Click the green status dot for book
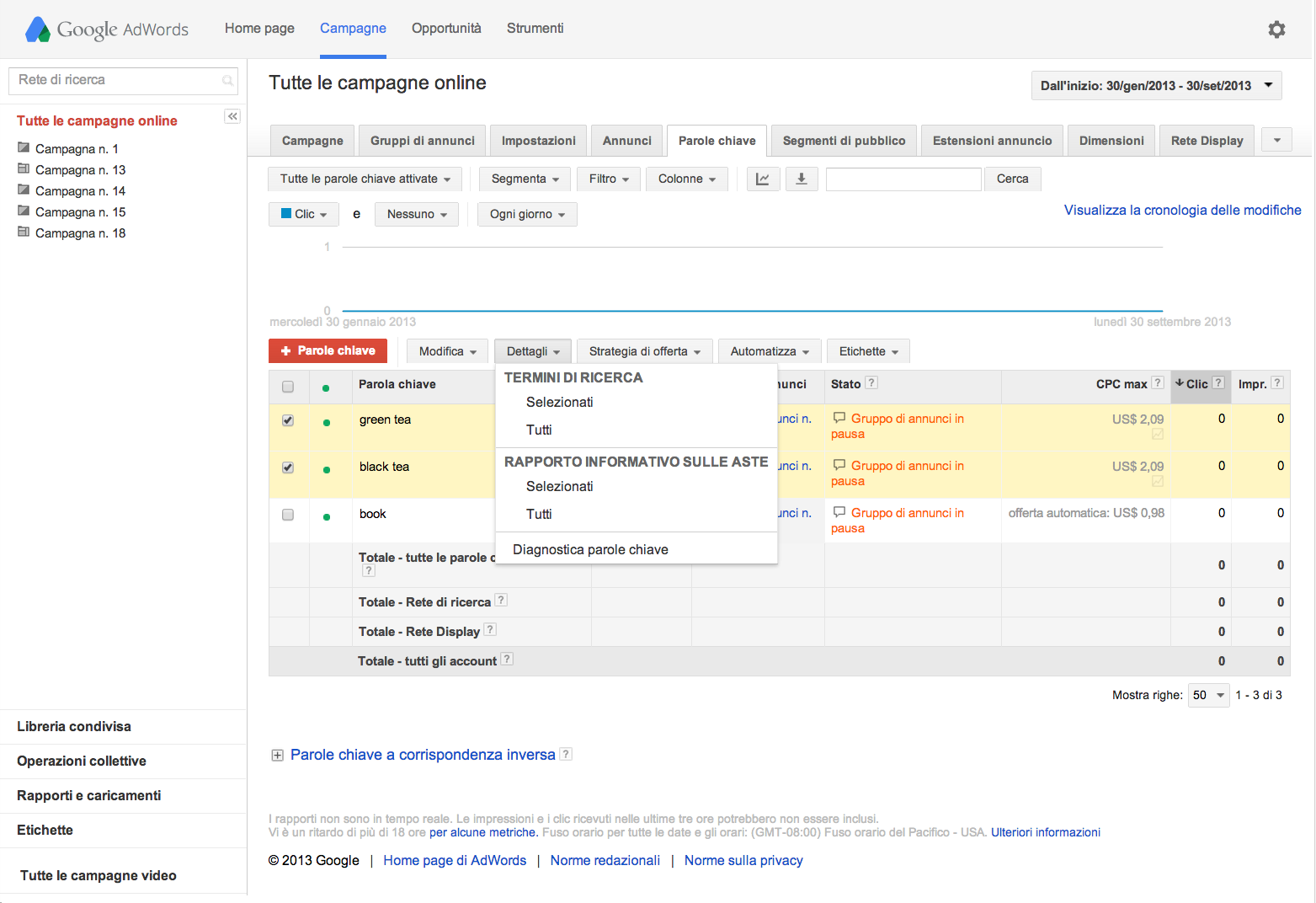This screenshot has width=1316, height=903. tap(327, 517)
